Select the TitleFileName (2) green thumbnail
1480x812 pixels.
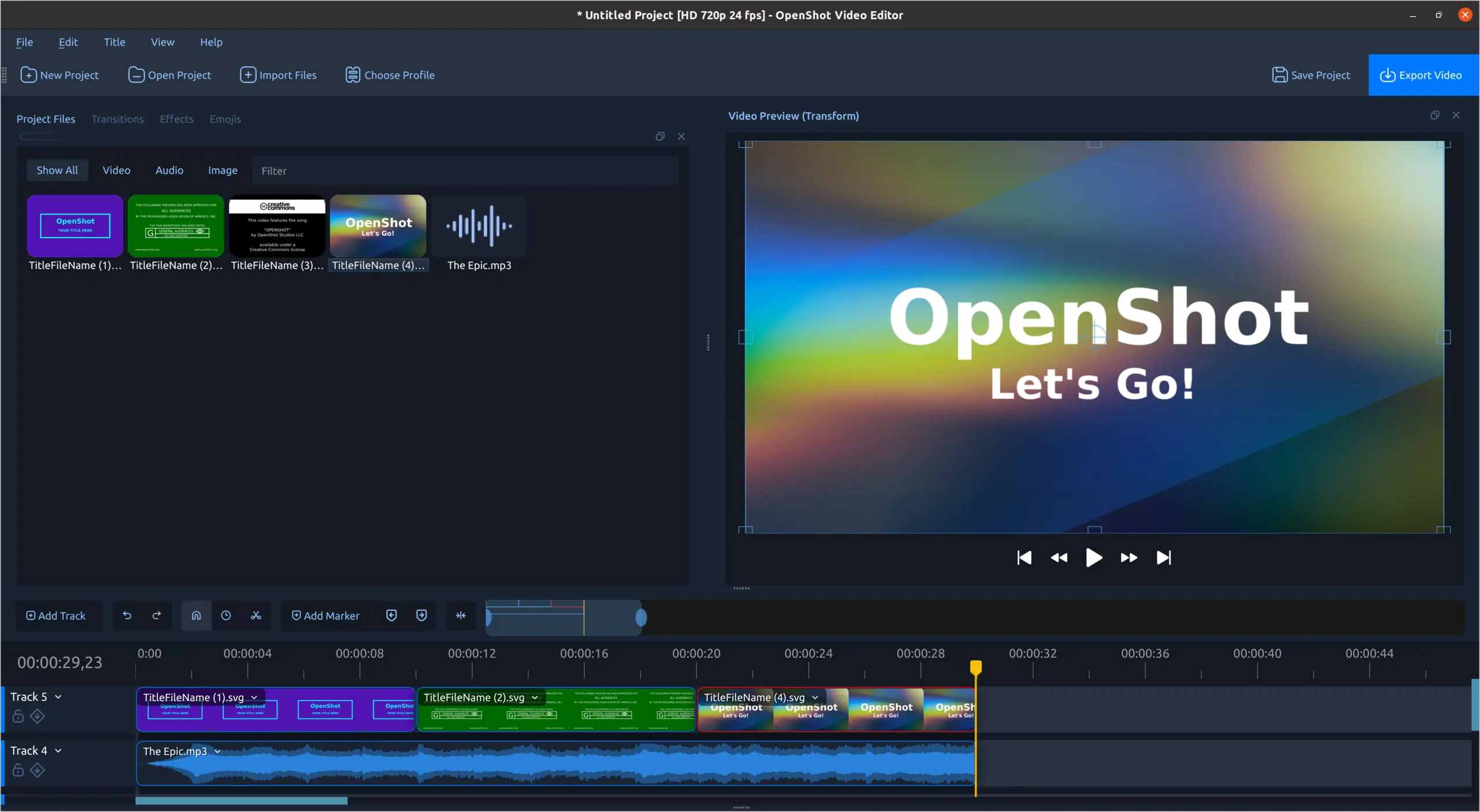(176, 226)
